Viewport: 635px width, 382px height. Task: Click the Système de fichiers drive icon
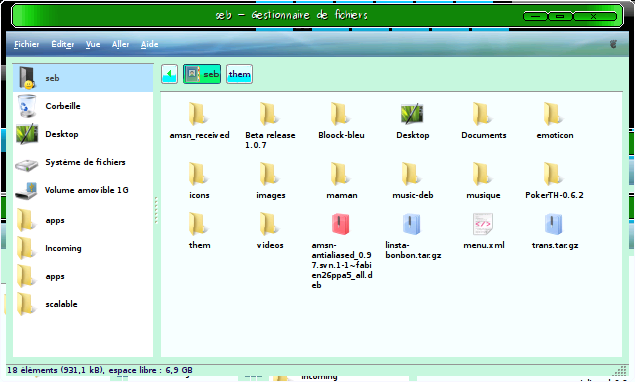click(27, 164)
